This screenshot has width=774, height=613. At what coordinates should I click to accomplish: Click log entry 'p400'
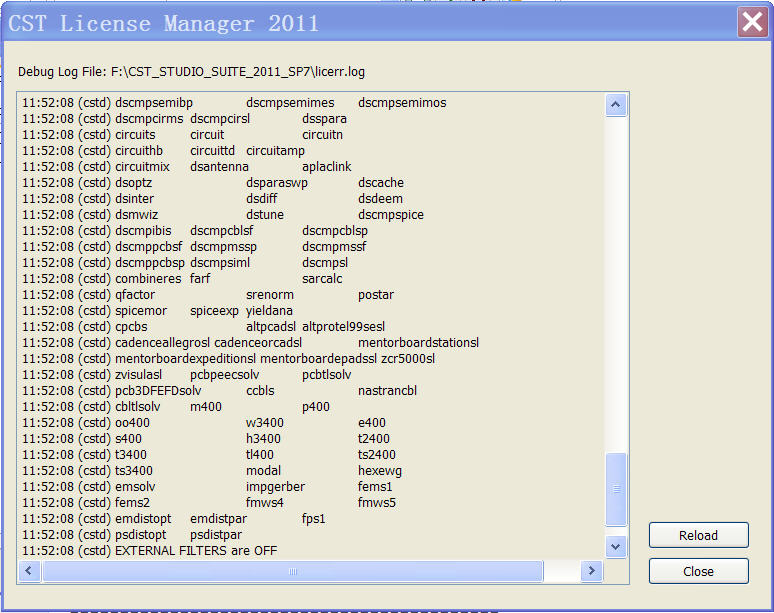316,407
